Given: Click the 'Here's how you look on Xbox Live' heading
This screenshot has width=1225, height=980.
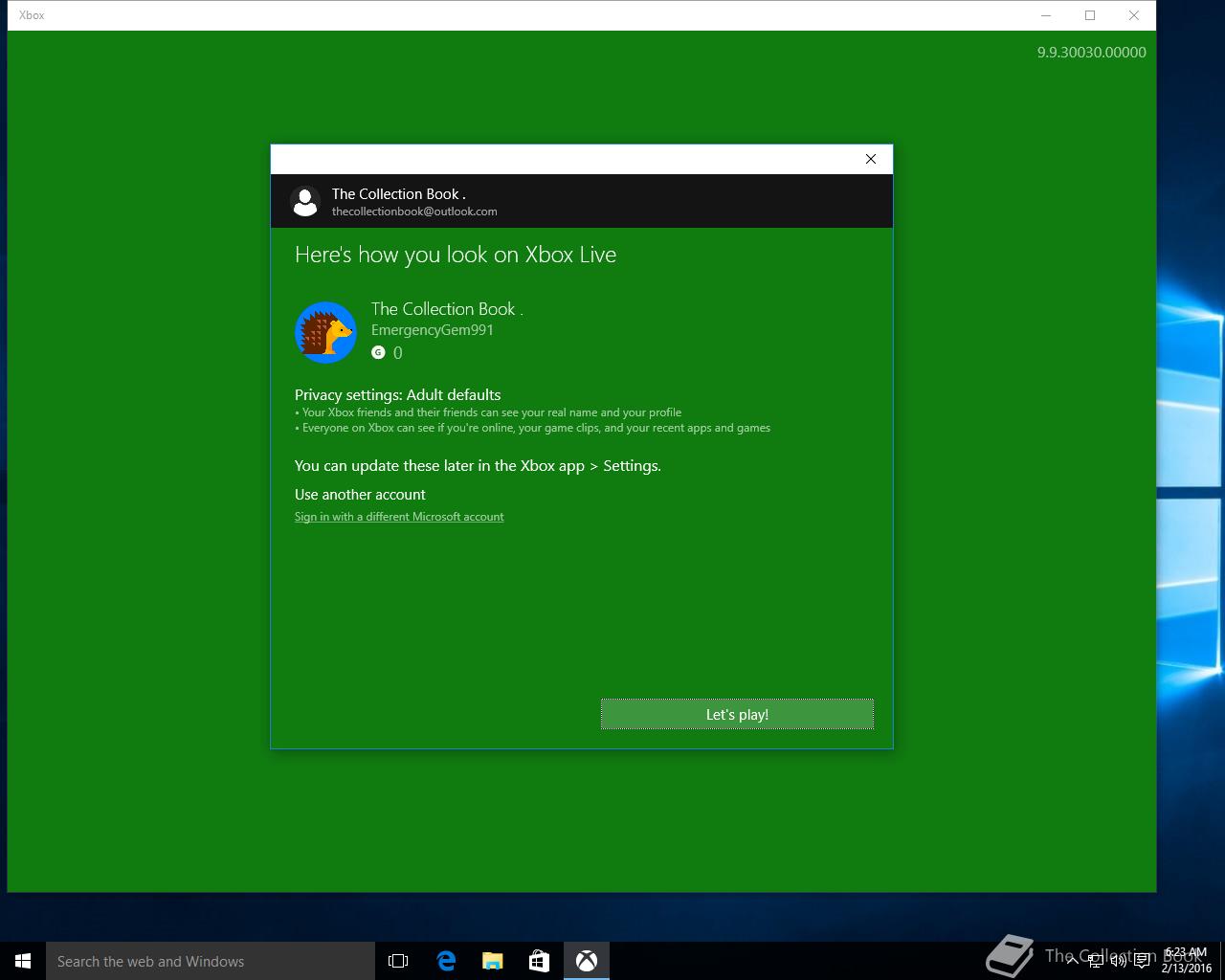Looking at the screenshot, I should pyautogui.click(x=456, y=255).
